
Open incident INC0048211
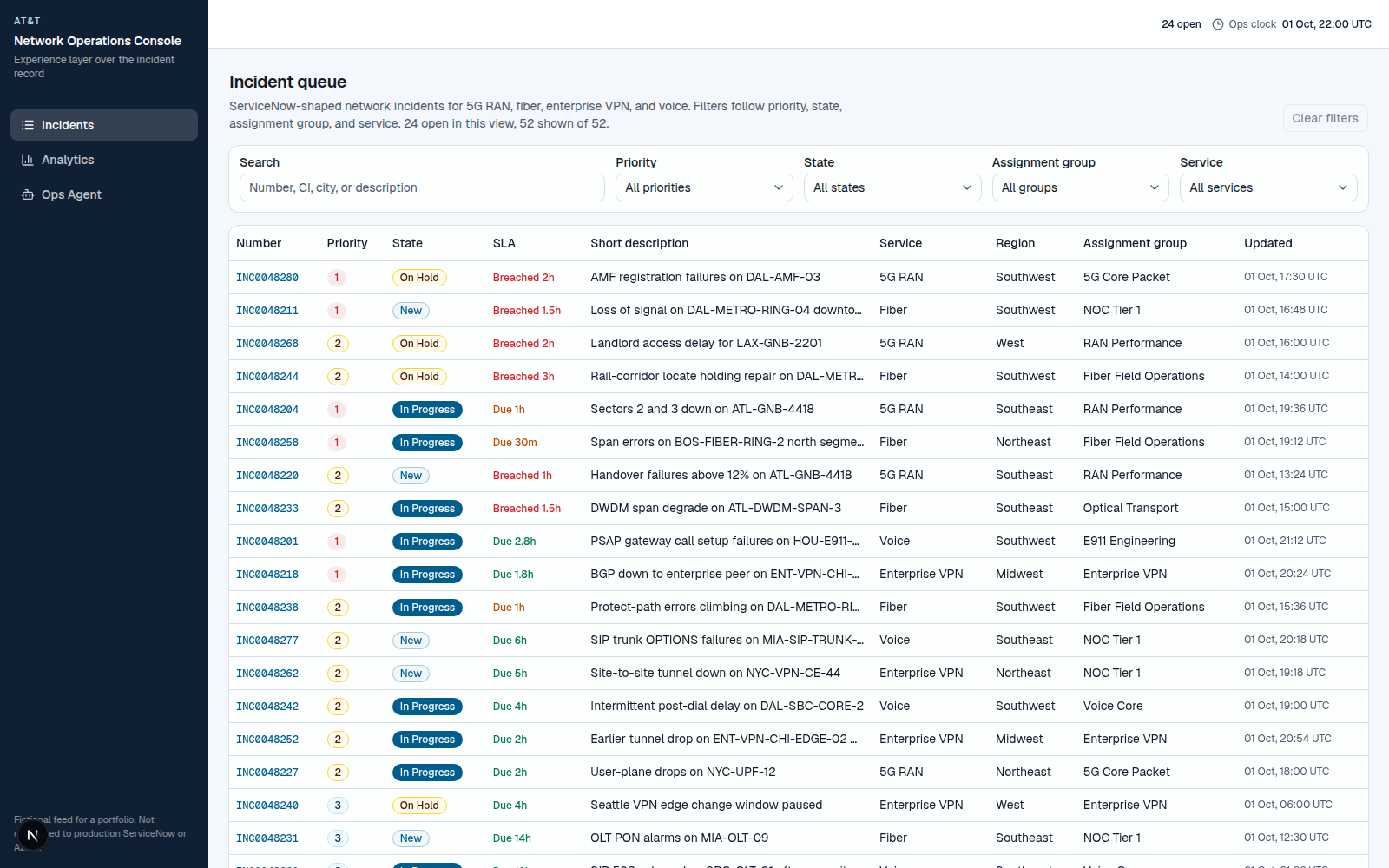(x=267, y=311)
